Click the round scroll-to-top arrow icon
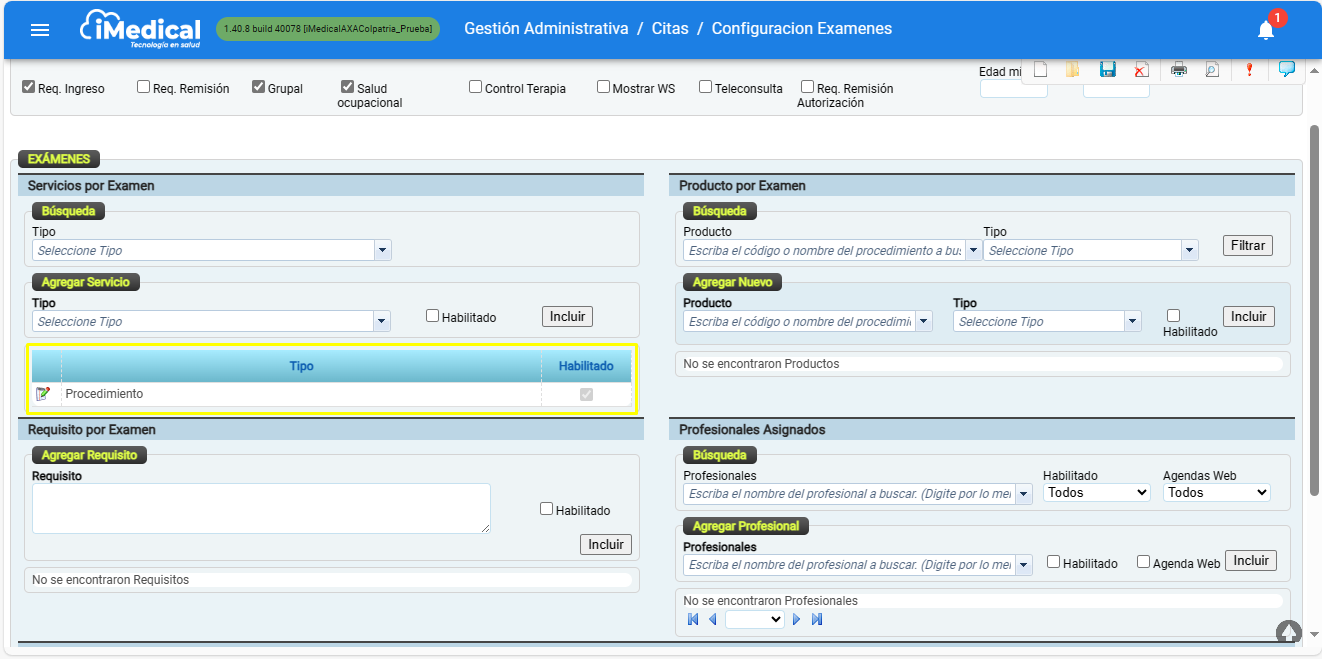This screenshot has width=1322, height=659. pos(1289,632)
